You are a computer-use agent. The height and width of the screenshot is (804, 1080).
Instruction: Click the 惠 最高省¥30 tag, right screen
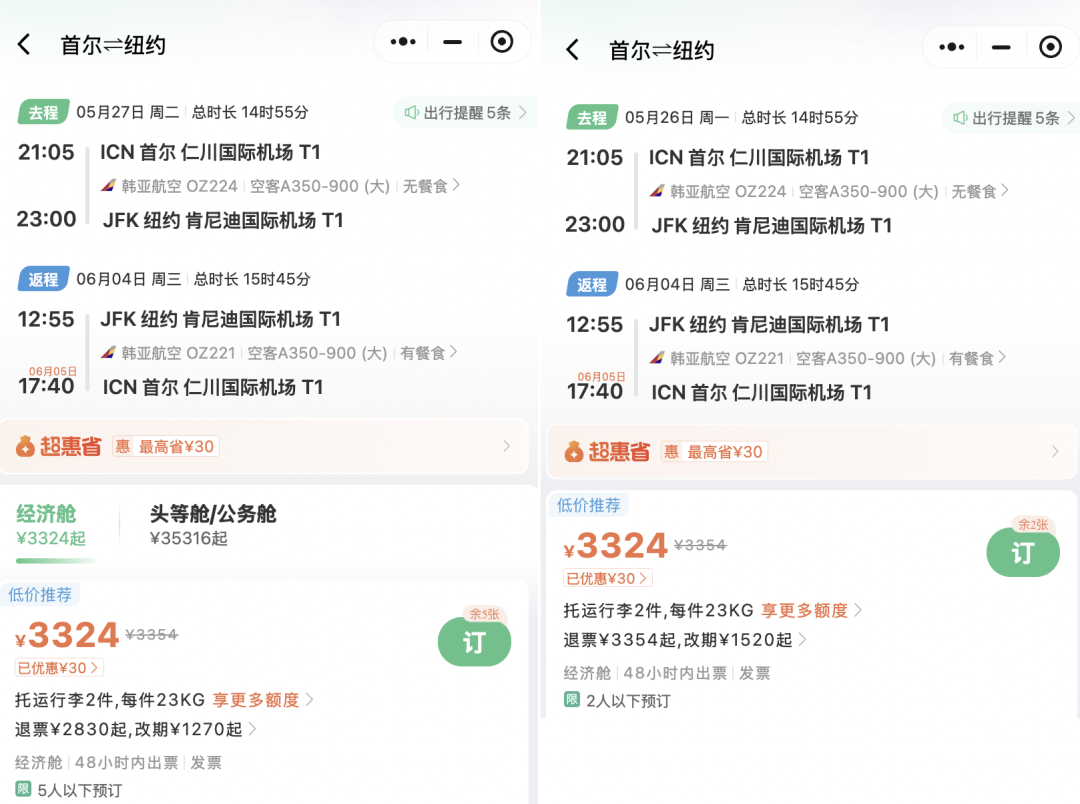[714, 452]
